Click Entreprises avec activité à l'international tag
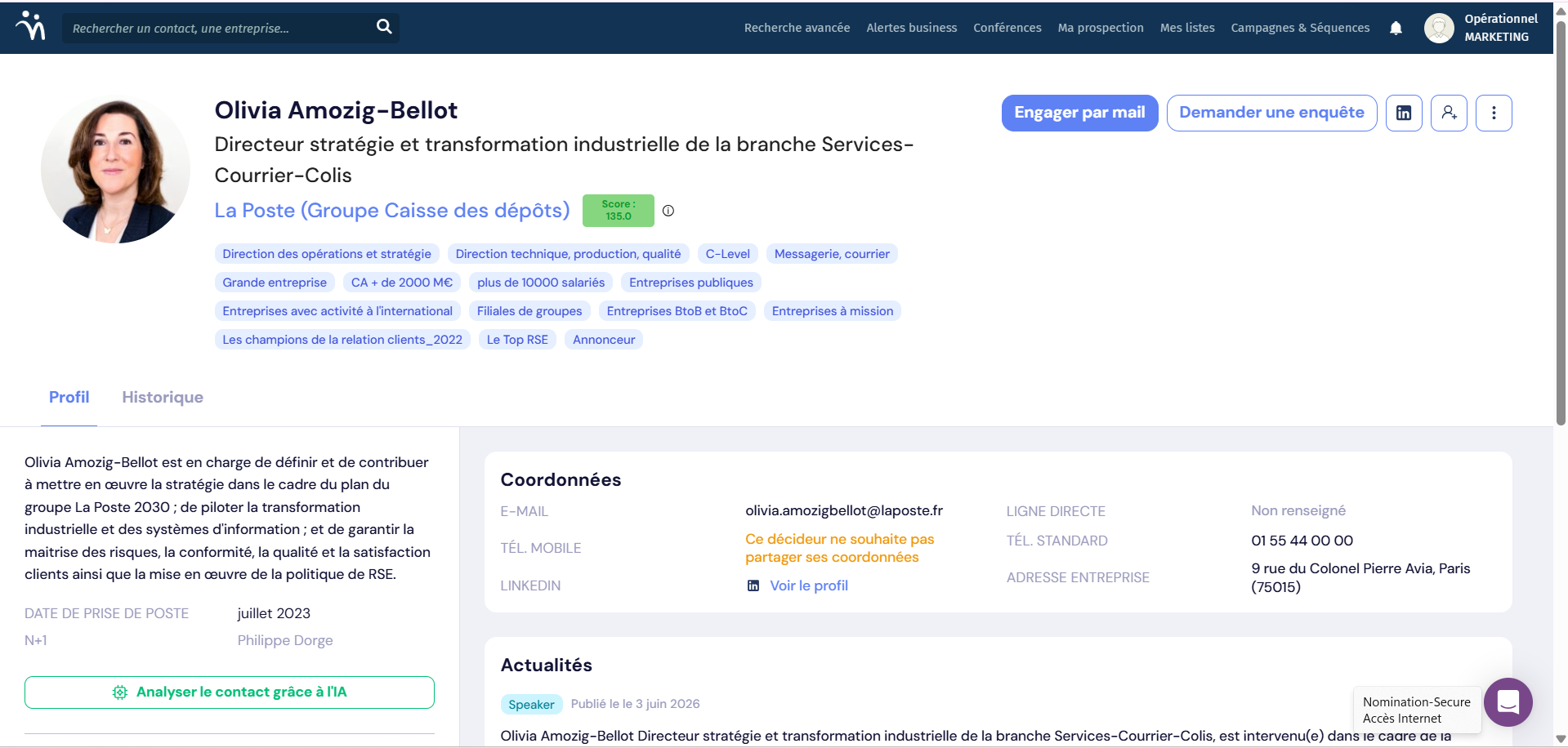 [337, 311]
